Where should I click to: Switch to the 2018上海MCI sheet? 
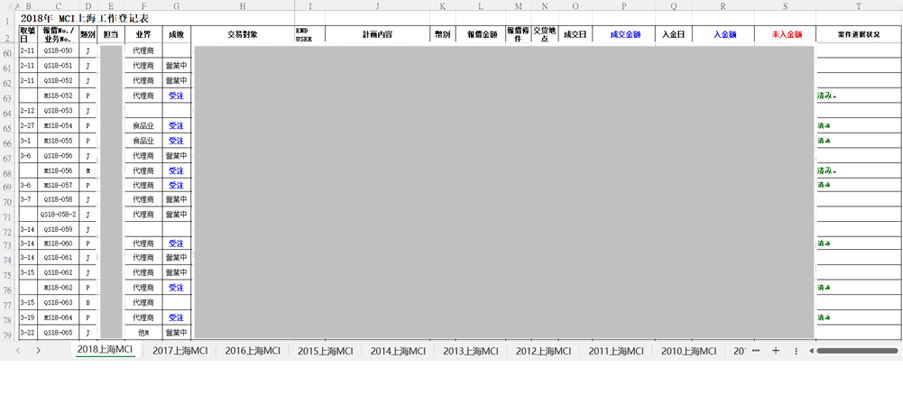(x=105, y=349)
